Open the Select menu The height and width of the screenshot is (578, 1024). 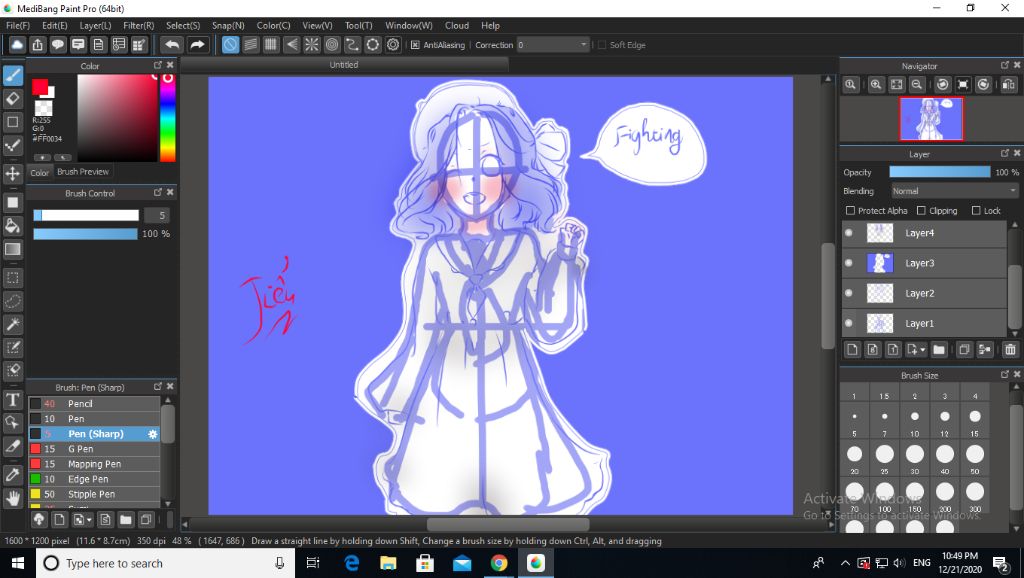[183, 25]
